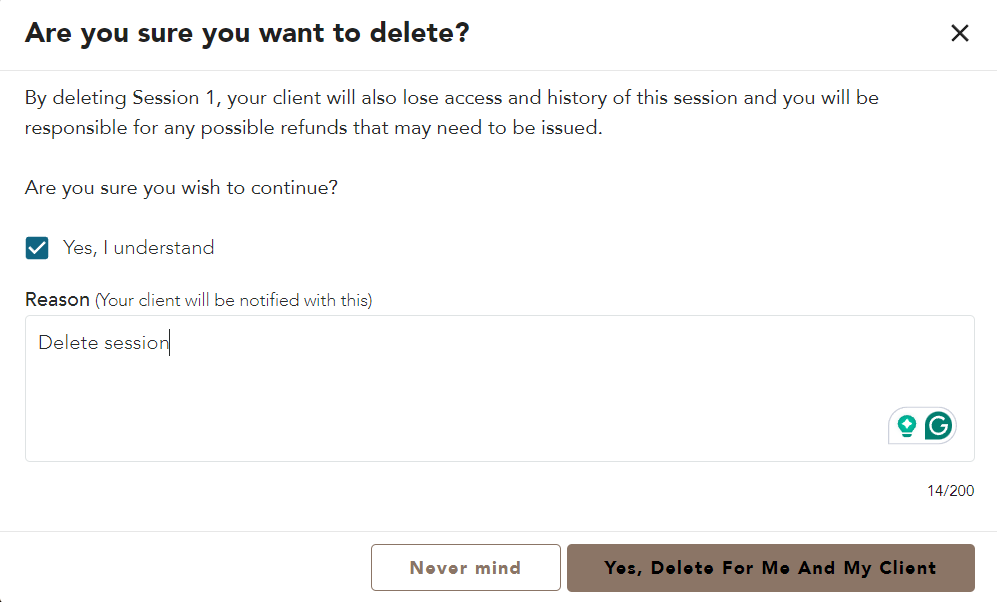Click the Never mind button
The image size is (997, 602).
(465, 568)
